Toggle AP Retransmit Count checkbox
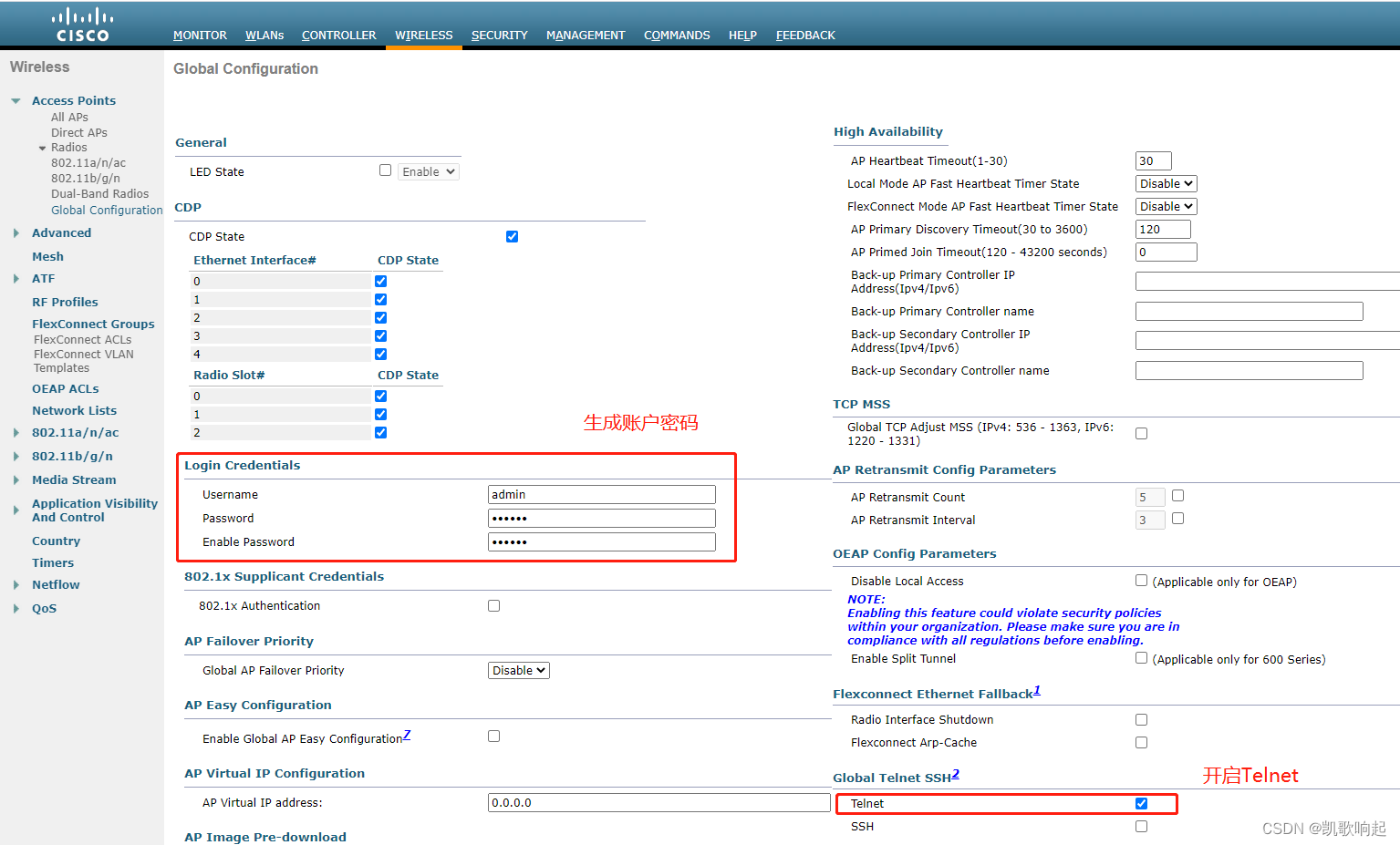Viewport: 1400px width, 845px height. tap(1177, 496)
